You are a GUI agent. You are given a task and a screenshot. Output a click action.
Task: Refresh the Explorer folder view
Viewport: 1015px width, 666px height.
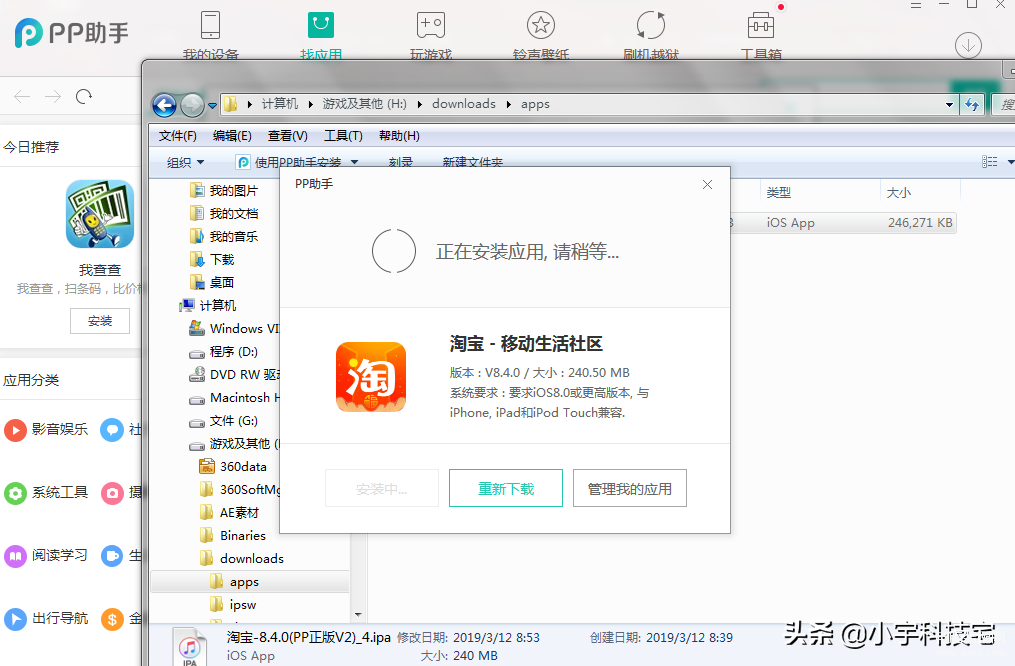pyautogui.click(x=972, y=104)
